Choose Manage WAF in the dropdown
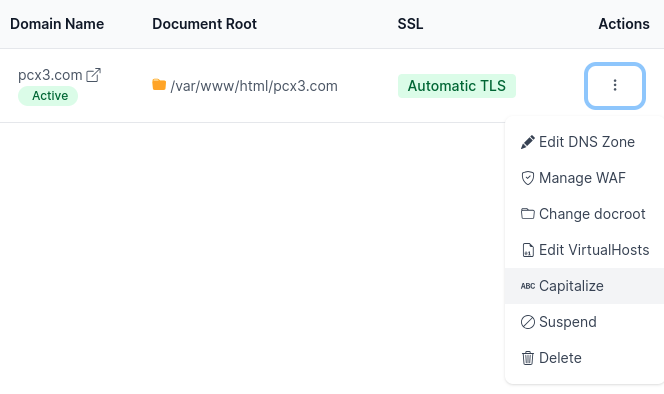The height and width of the screenshot is (394, 664). pyautogui.click(x=584, y=178)
